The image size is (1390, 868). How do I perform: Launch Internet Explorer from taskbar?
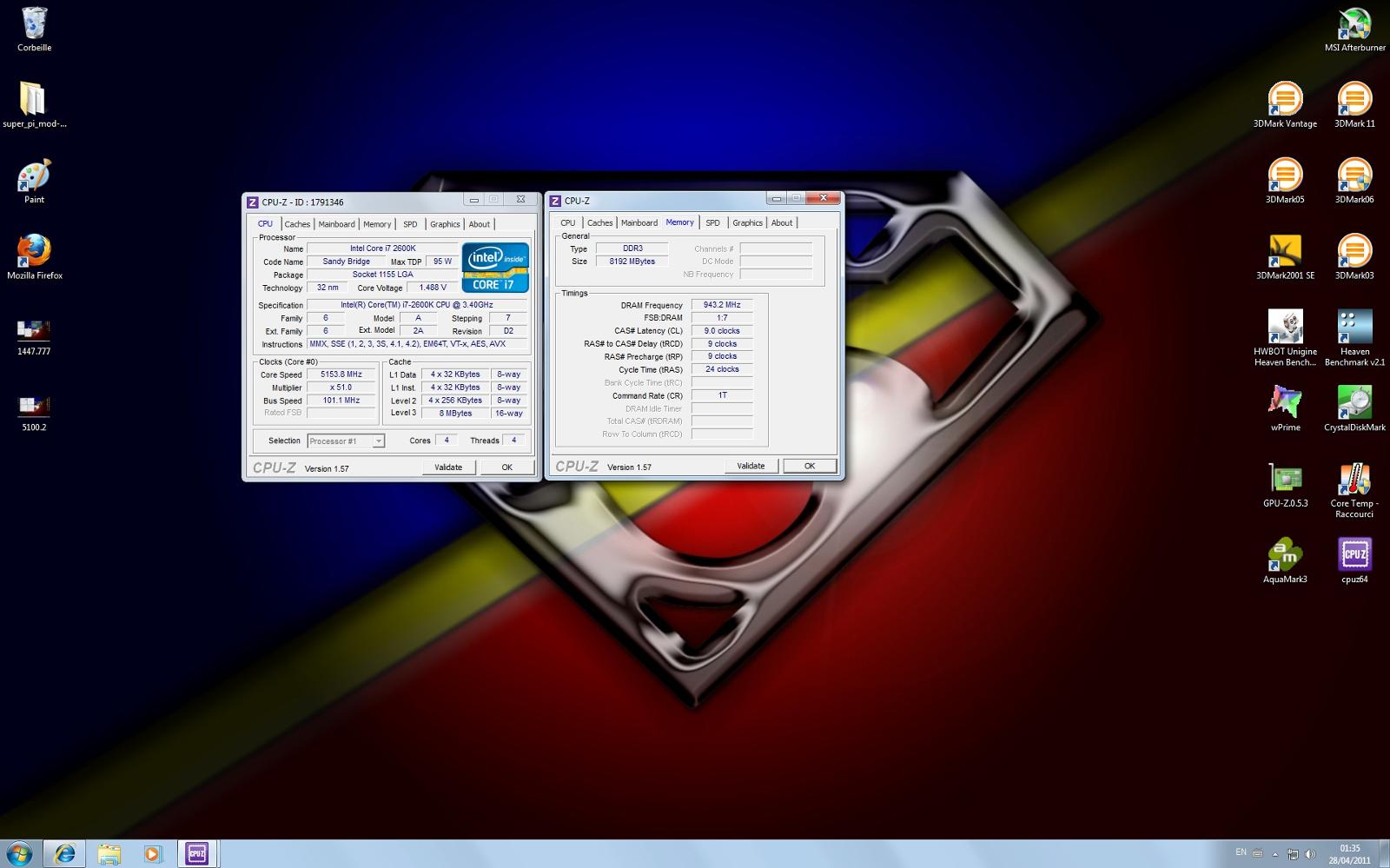pos(64,853)
